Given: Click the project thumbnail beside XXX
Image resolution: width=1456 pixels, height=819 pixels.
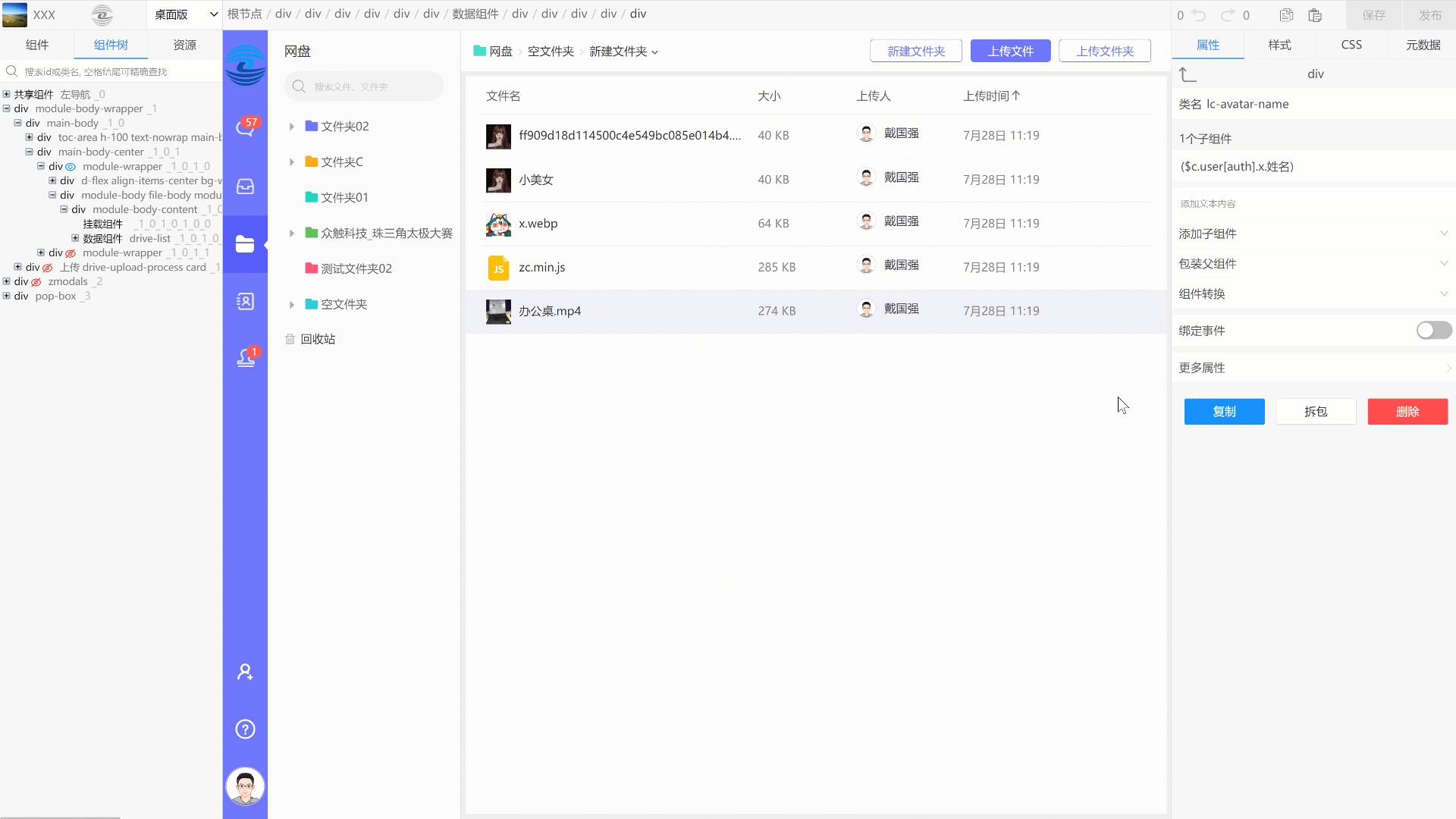Looking at the screenshot, I should (15, 14).
